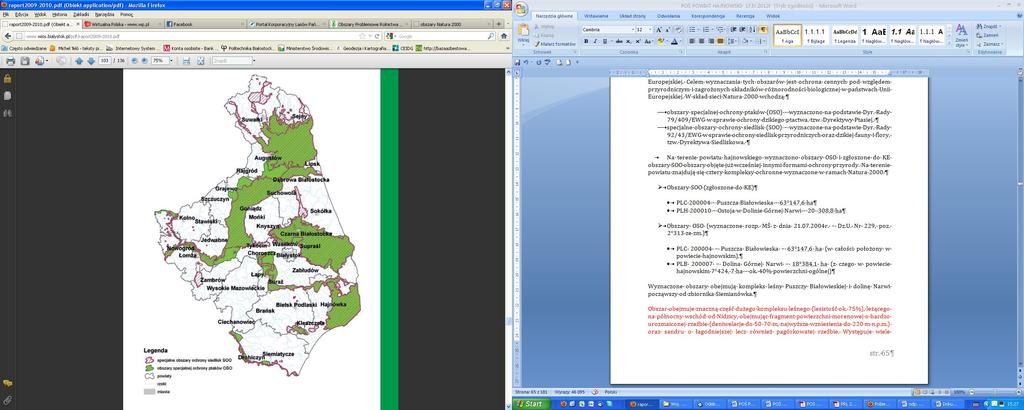Open PDF security lock panel in sidebar
Image resolution: width=1024 pixels, height=410 pixels.
click(8, 78)
